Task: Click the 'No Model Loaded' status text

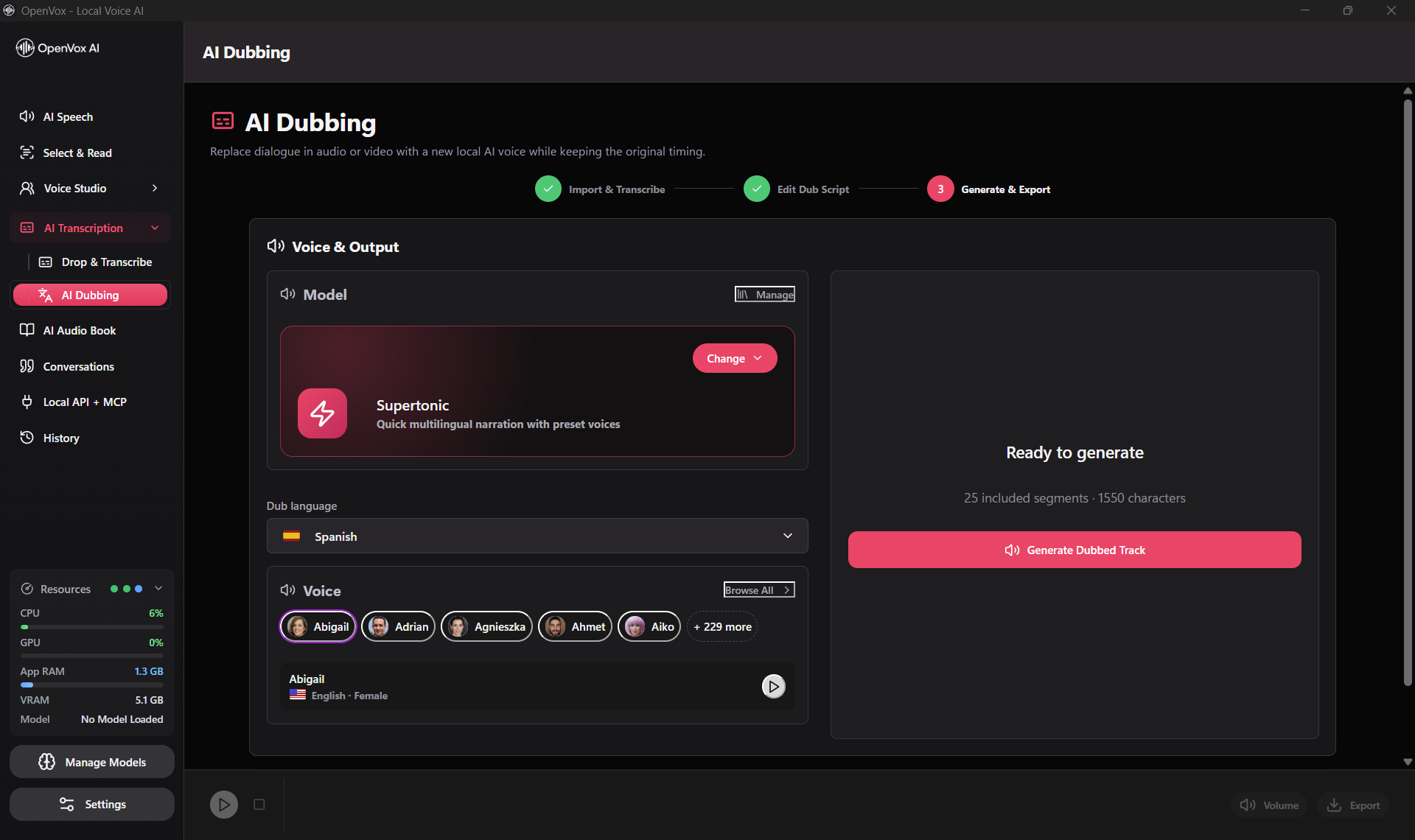Action: tap(122, 719)
